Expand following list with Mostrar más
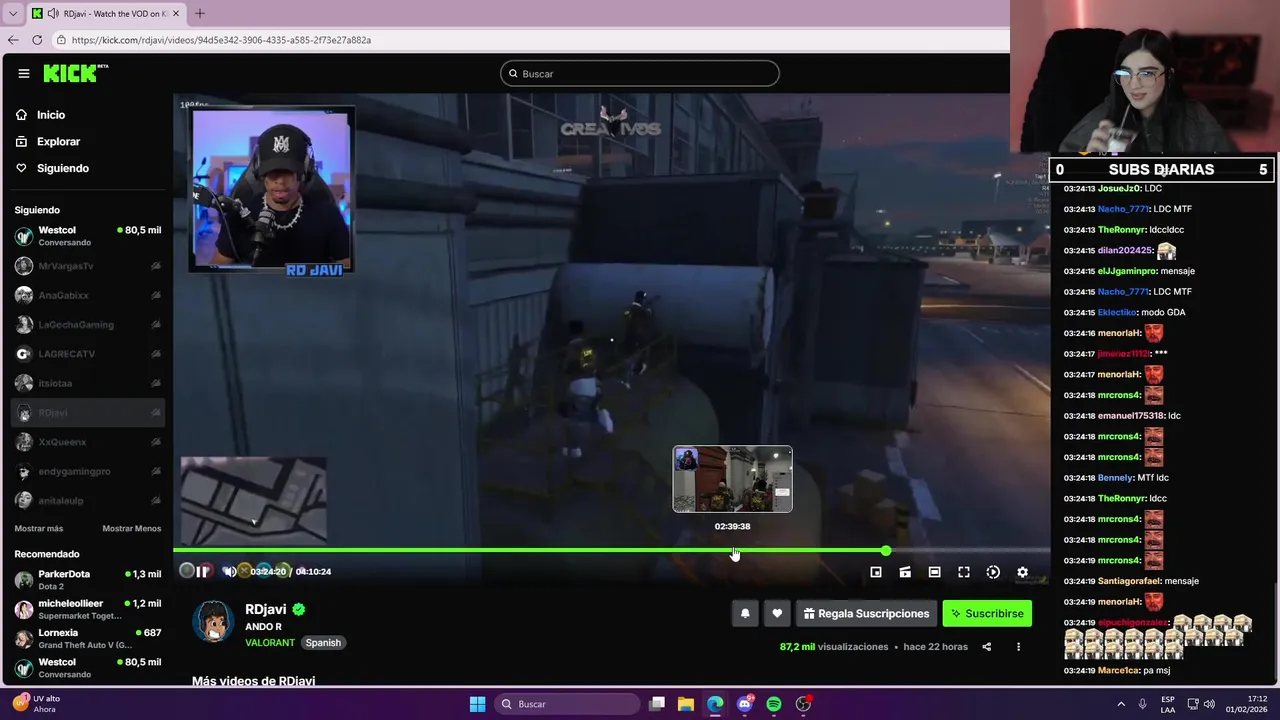 (39, 528)
